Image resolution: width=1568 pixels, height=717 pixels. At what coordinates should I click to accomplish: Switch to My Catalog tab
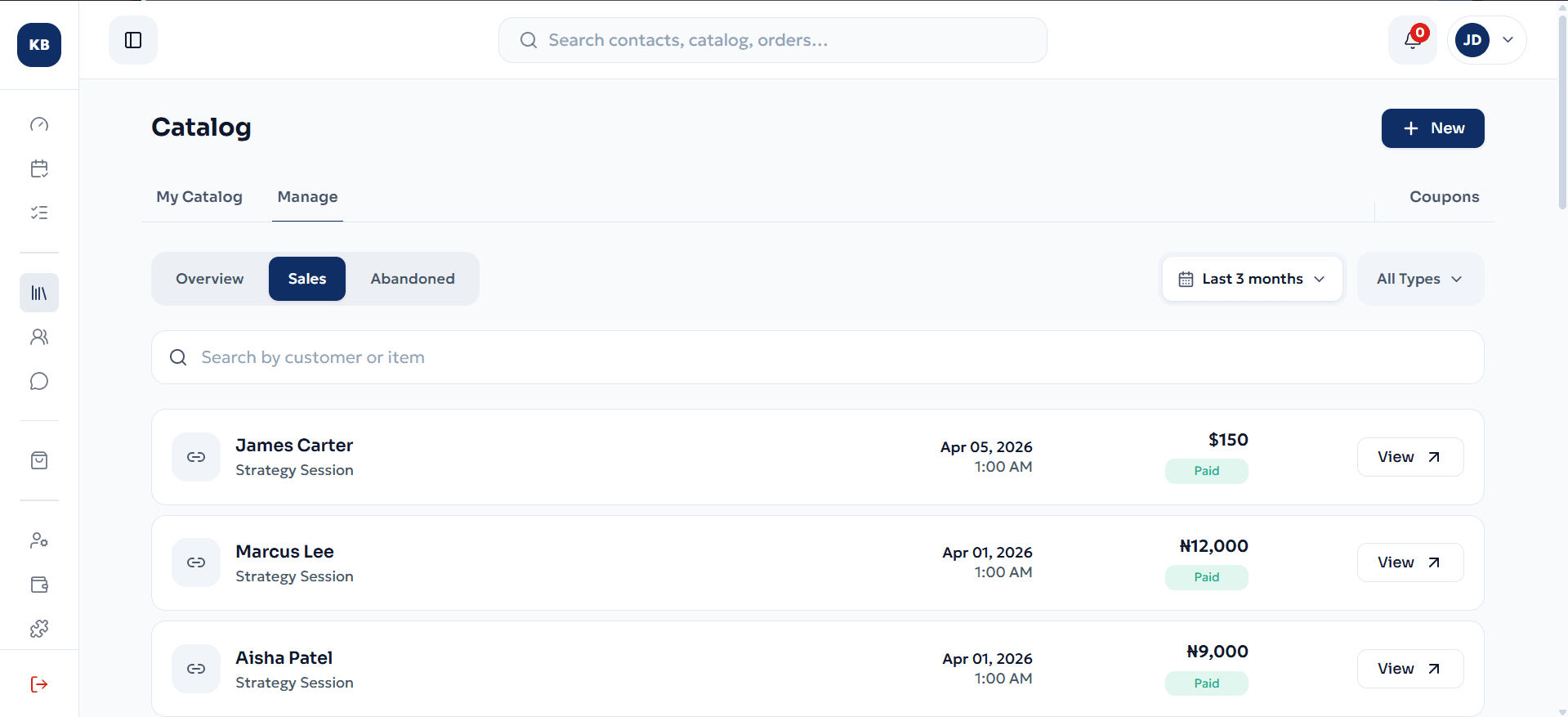pyautogui.click(x=199, y=197)
